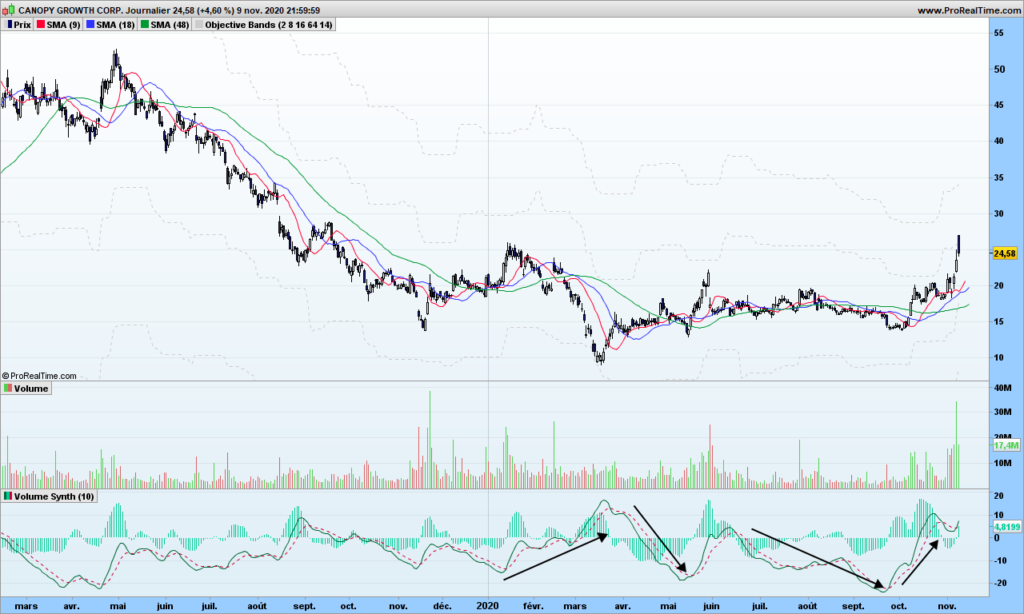Click the 50 price axis label
The width and height of the screenshot is (1024, 614).
[x=999, y=69]
